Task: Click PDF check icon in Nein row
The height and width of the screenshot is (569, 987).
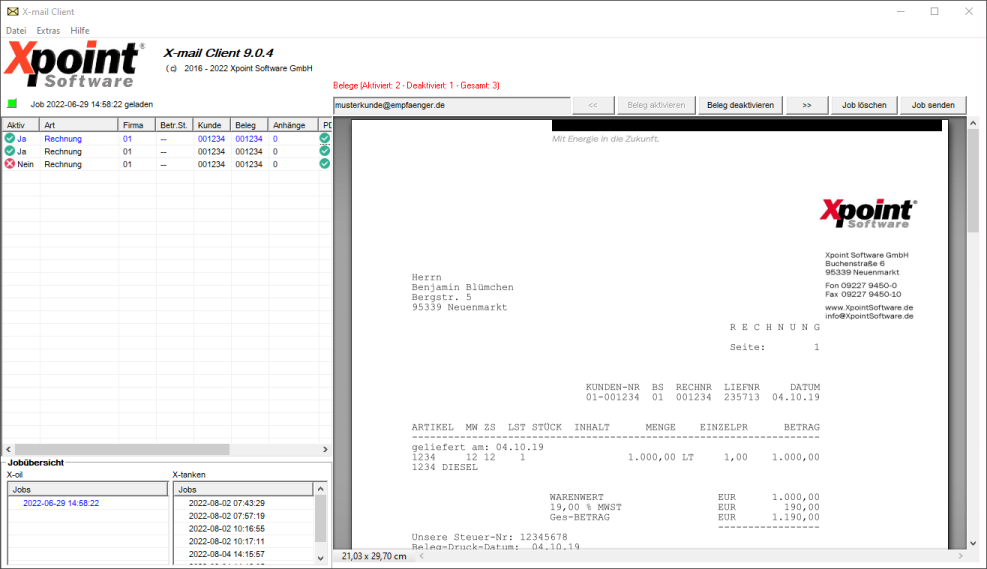Action: point(325,164)
